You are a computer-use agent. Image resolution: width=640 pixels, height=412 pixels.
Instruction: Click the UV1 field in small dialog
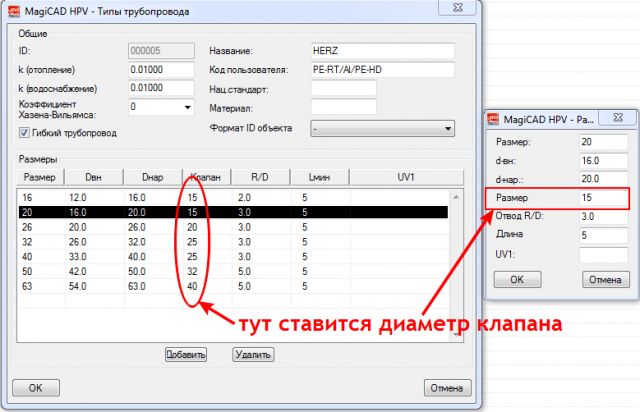603,254
